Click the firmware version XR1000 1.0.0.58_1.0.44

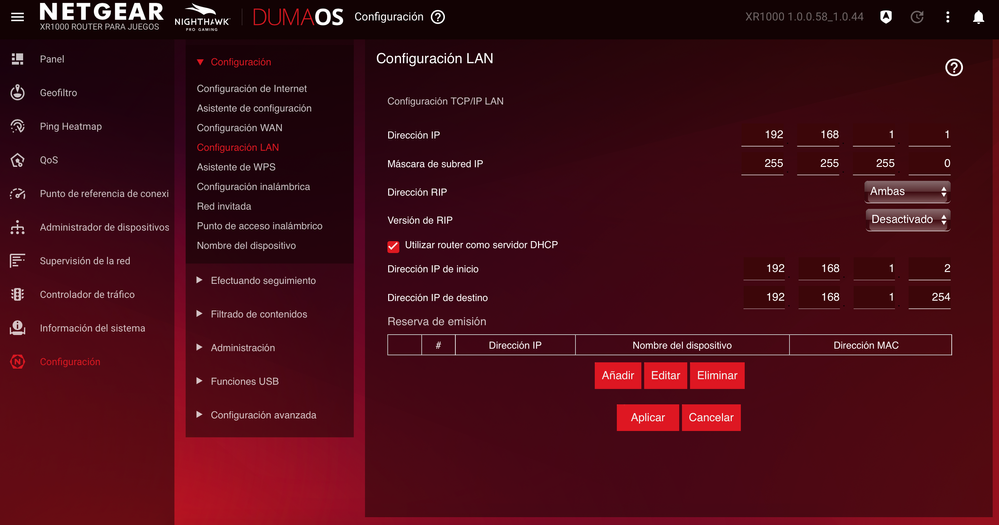tap(804, 17)
